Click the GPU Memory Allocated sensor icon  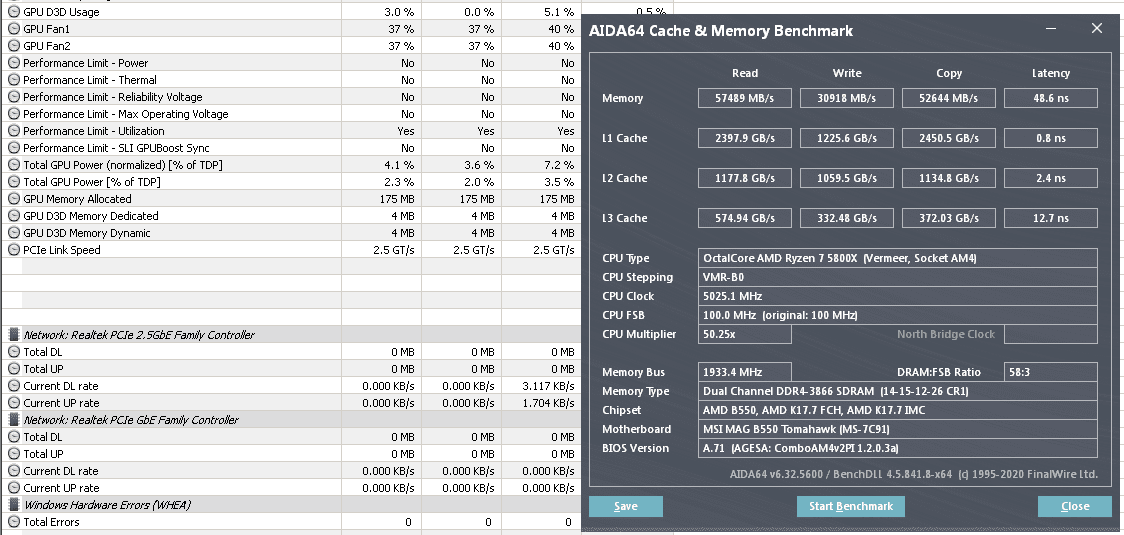click(14, 199)
